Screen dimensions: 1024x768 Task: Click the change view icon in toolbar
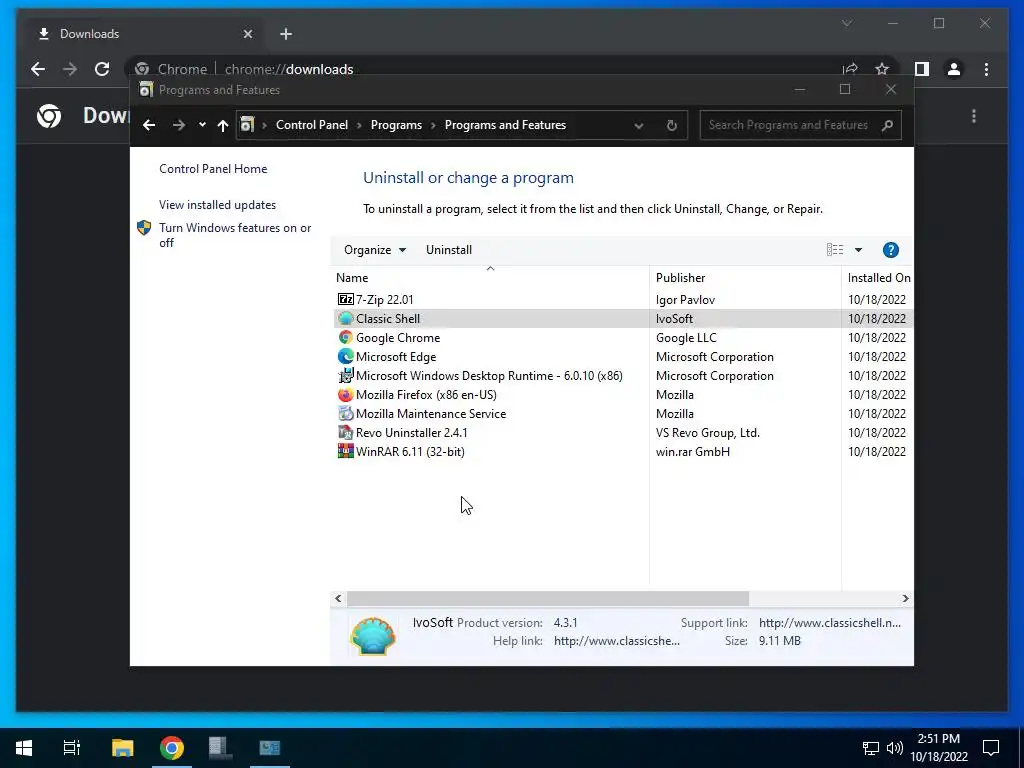point(835,249)
